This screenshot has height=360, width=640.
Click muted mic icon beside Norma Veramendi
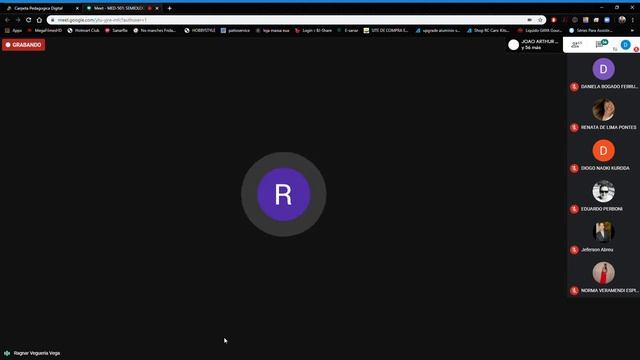[x=574, y=291]
